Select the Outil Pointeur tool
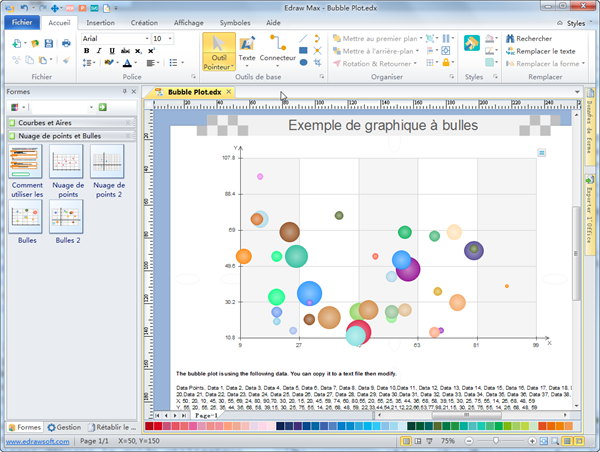Image resolution: width=600 pixels, height=452 pixels. 219,51
